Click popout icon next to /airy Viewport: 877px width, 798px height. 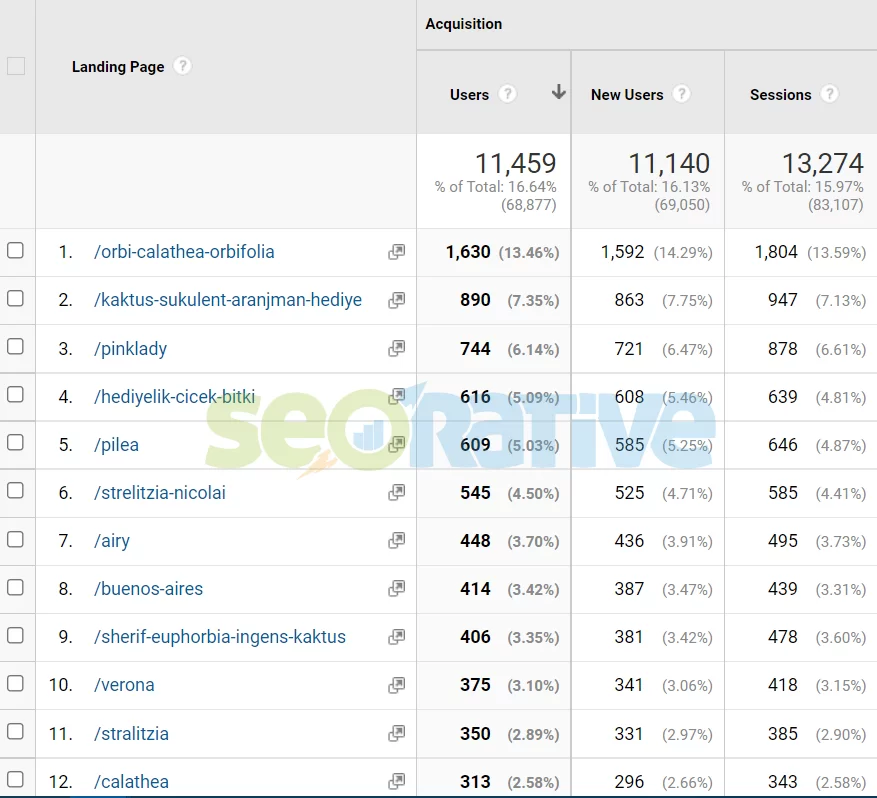point(397,540)
